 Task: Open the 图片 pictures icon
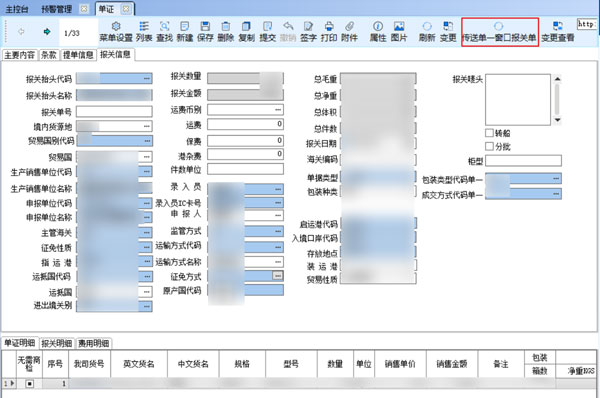(x=399, y=31)
